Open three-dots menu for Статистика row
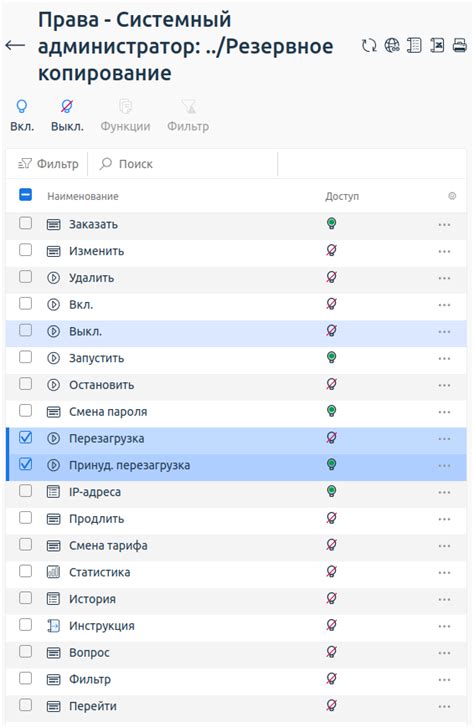 click(444, 573)
